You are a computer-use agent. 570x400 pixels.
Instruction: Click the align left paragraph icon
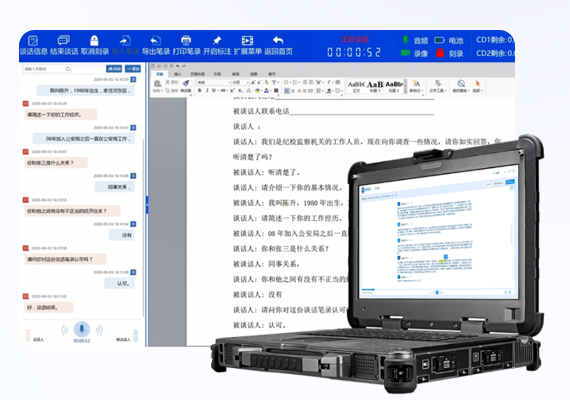287,91
